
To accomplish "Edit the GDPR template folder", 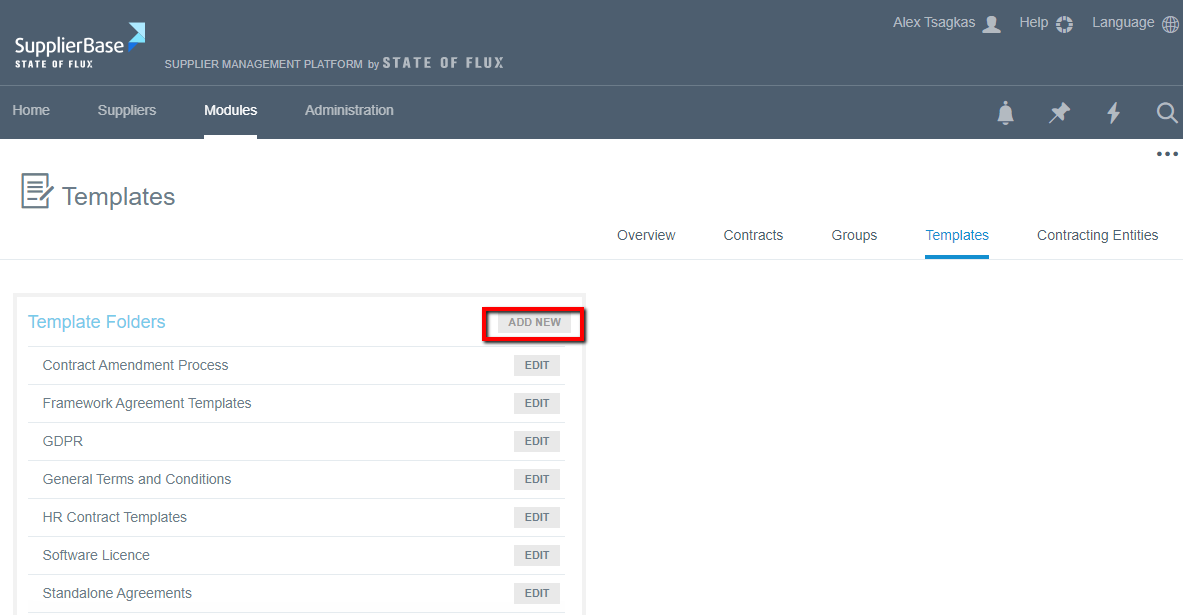I will (x=536, y=441).
